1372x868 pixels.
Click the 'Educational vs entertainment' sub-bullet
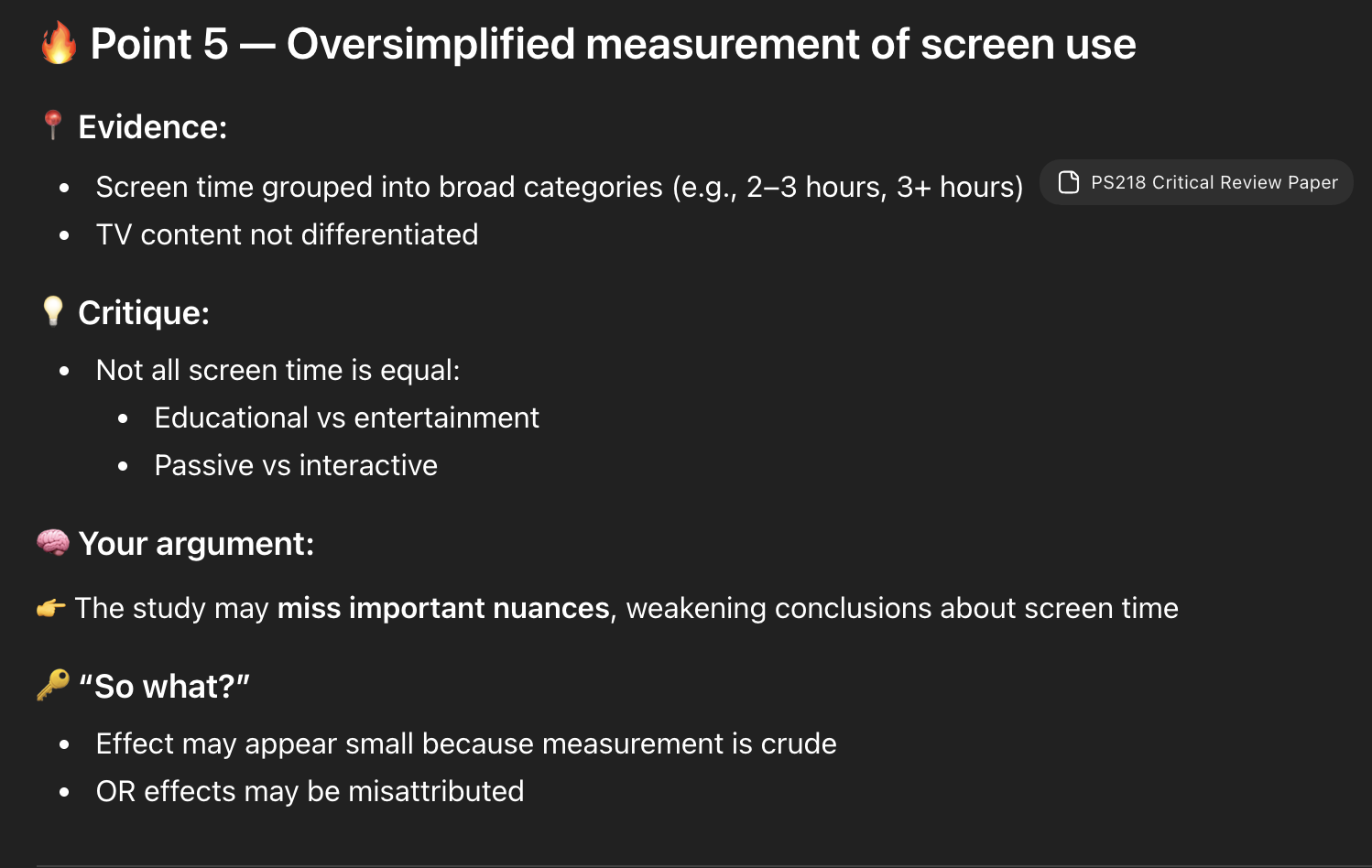[x=346, y=418]
